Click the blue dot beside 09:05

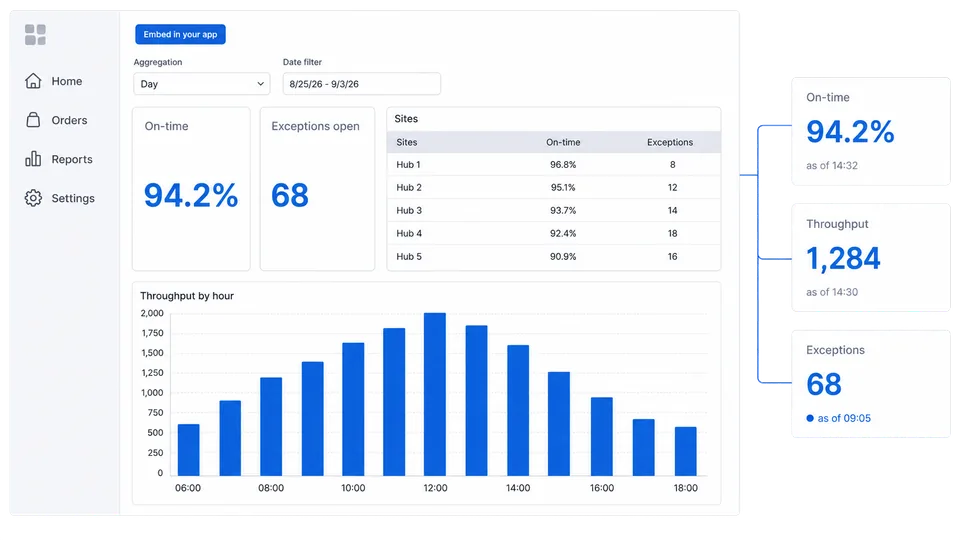tap(810, 418)
